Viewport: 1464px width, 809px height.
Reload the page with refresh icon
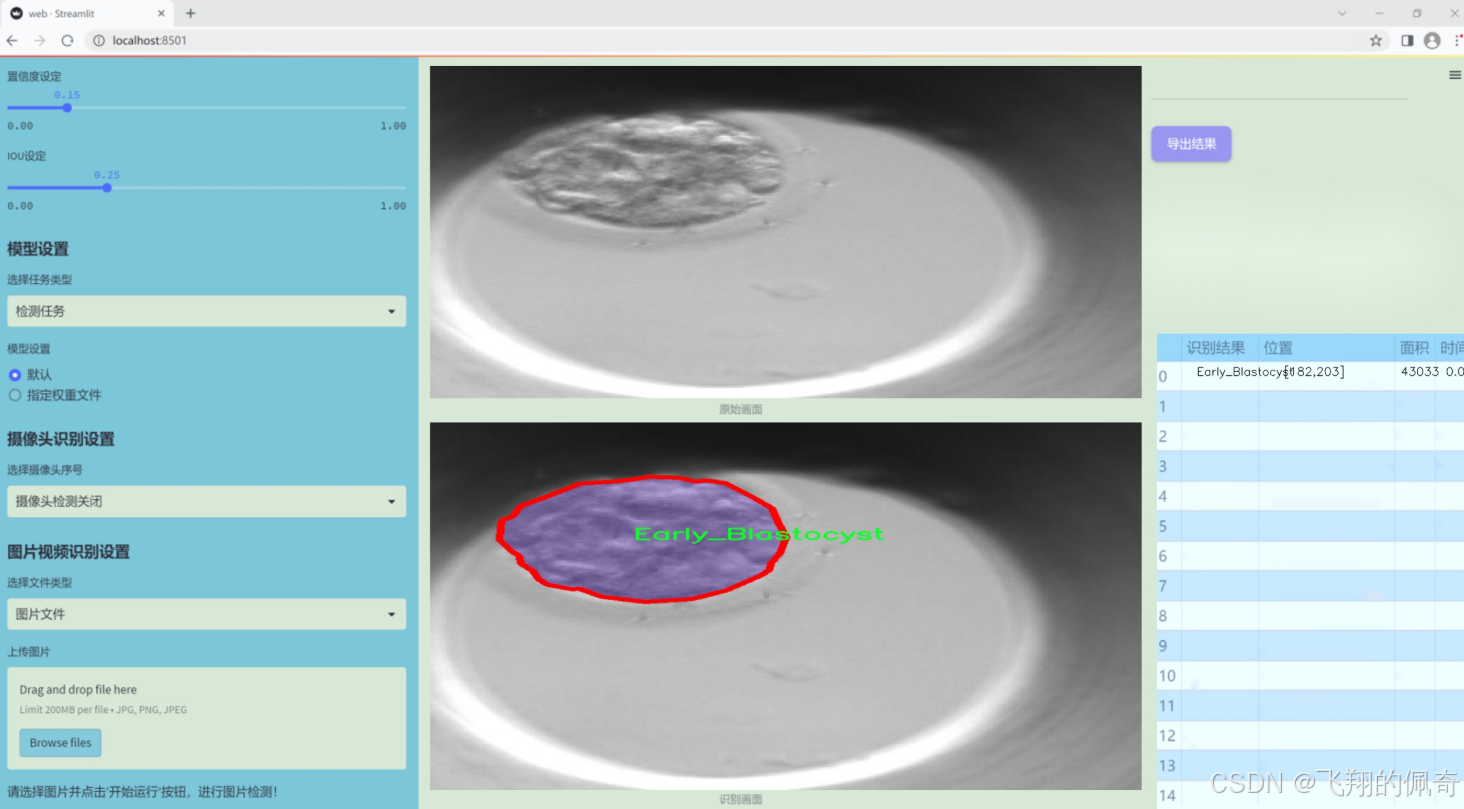point(67,40)
